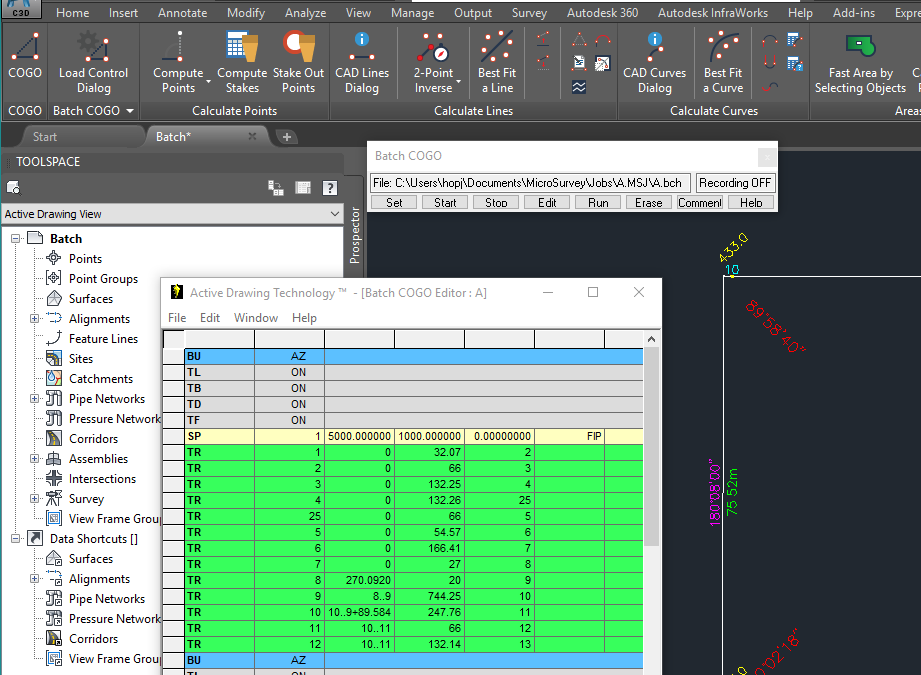
Task: Open the Load Control Dialog tool
Action: (x=93, y=62)
